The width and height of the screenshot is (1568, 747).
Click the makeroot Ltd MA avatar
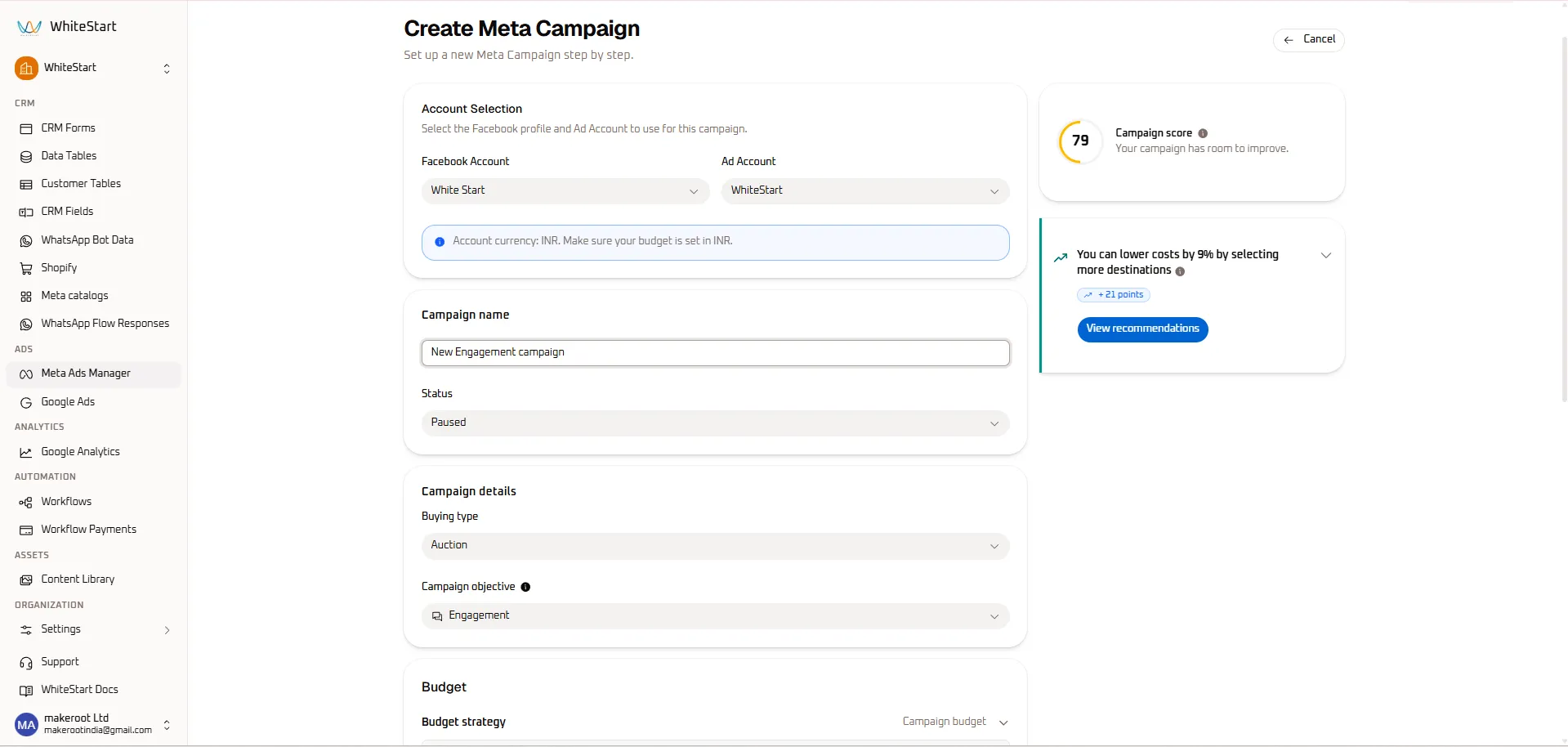pos(26,725)
